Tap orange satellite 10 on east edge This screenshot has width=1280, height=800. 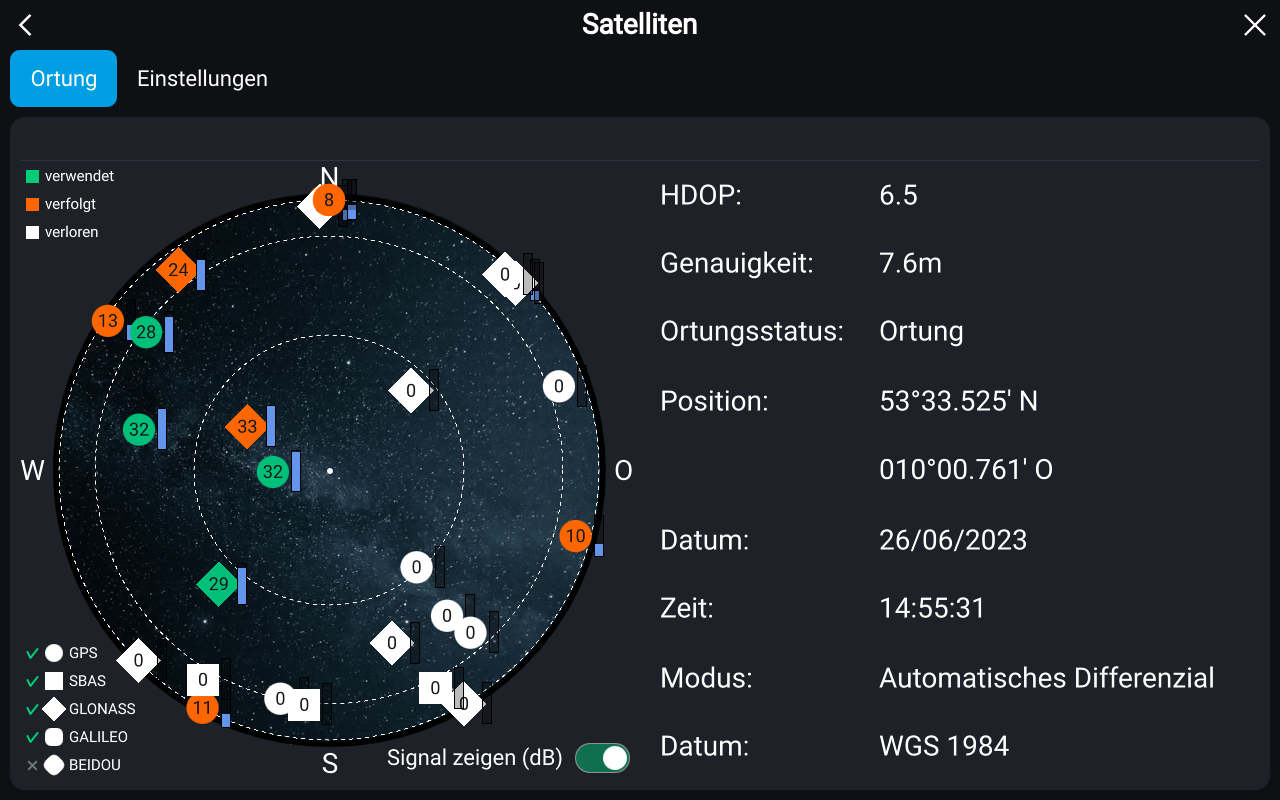click(x=575, y=536)
